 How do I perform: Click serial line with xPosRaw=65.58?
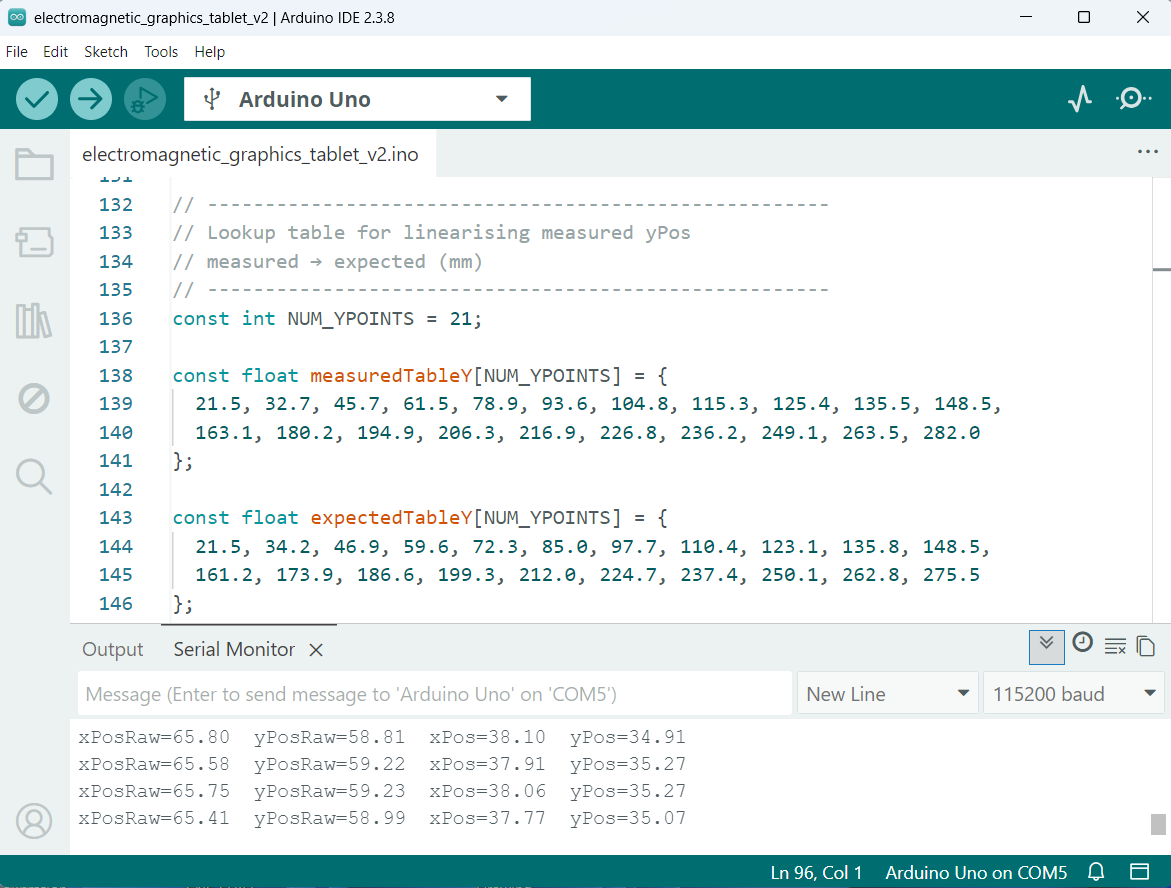pos(382,764)
